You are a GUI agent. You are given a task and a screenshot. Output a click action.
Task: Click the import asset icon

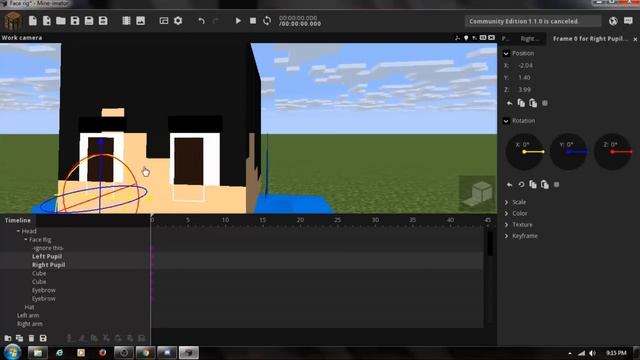pos(47,21)
